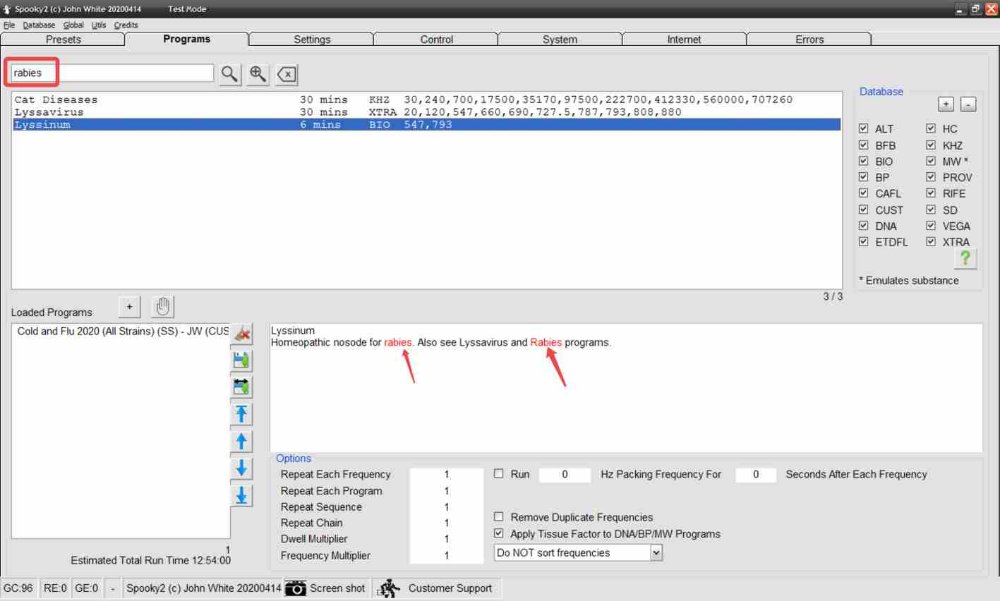Click the Customer Support button

point(436,588)
